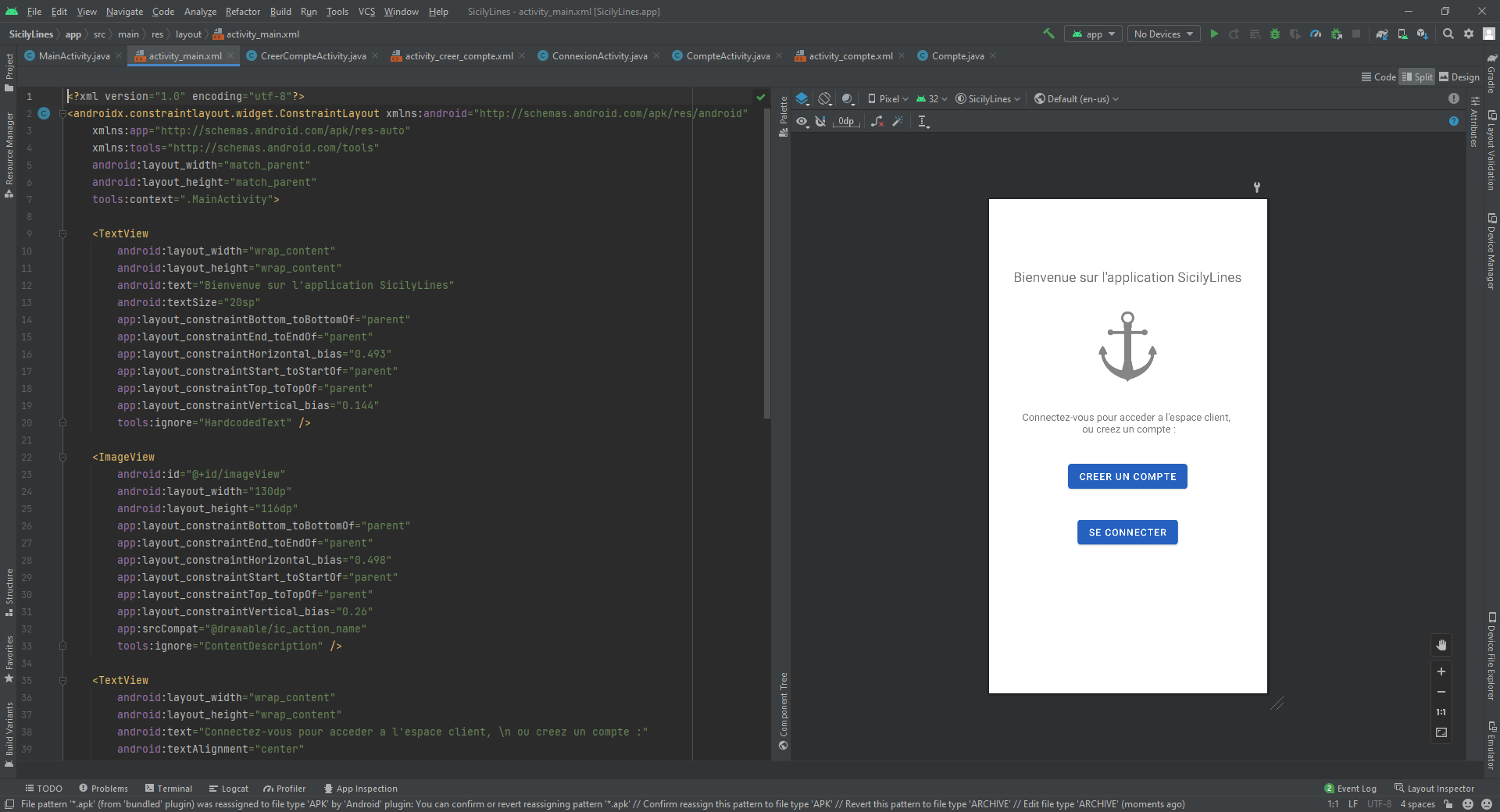Screen dimensions: 1500x812
Task: Toggle the Build Variants tool window
Action: tap(9, 734)
